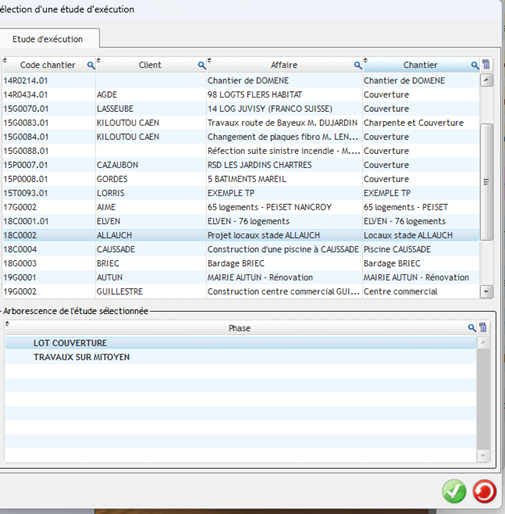Select row 18G0003
505x514 pixels.
click(x=241, y=263)
